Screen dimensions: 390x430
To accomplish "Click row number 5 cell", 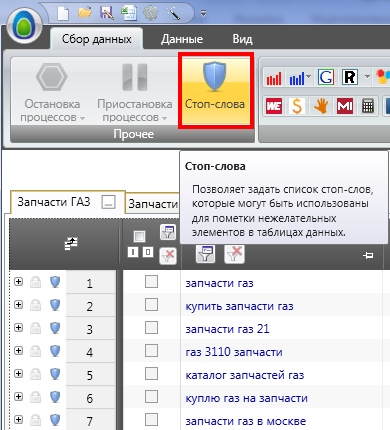I will pyautogui.click(x=91, y=375).
